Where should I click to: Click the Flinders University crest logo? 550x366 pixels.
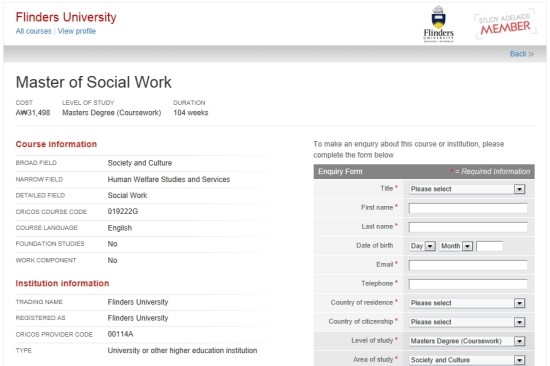(438, 24)
